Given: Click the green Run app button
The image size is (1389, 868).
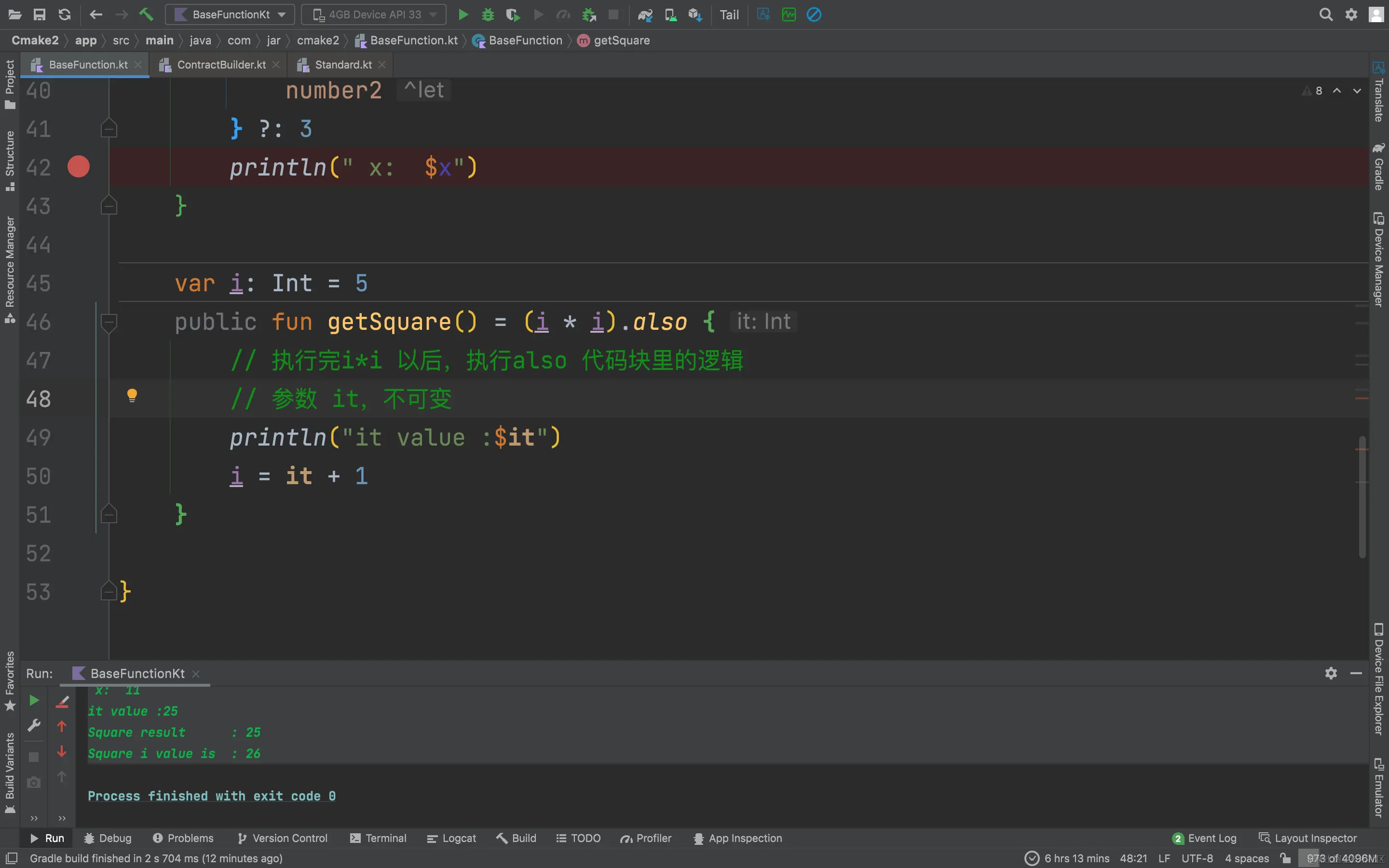Looking at the screenshot, I should point(463,14).
